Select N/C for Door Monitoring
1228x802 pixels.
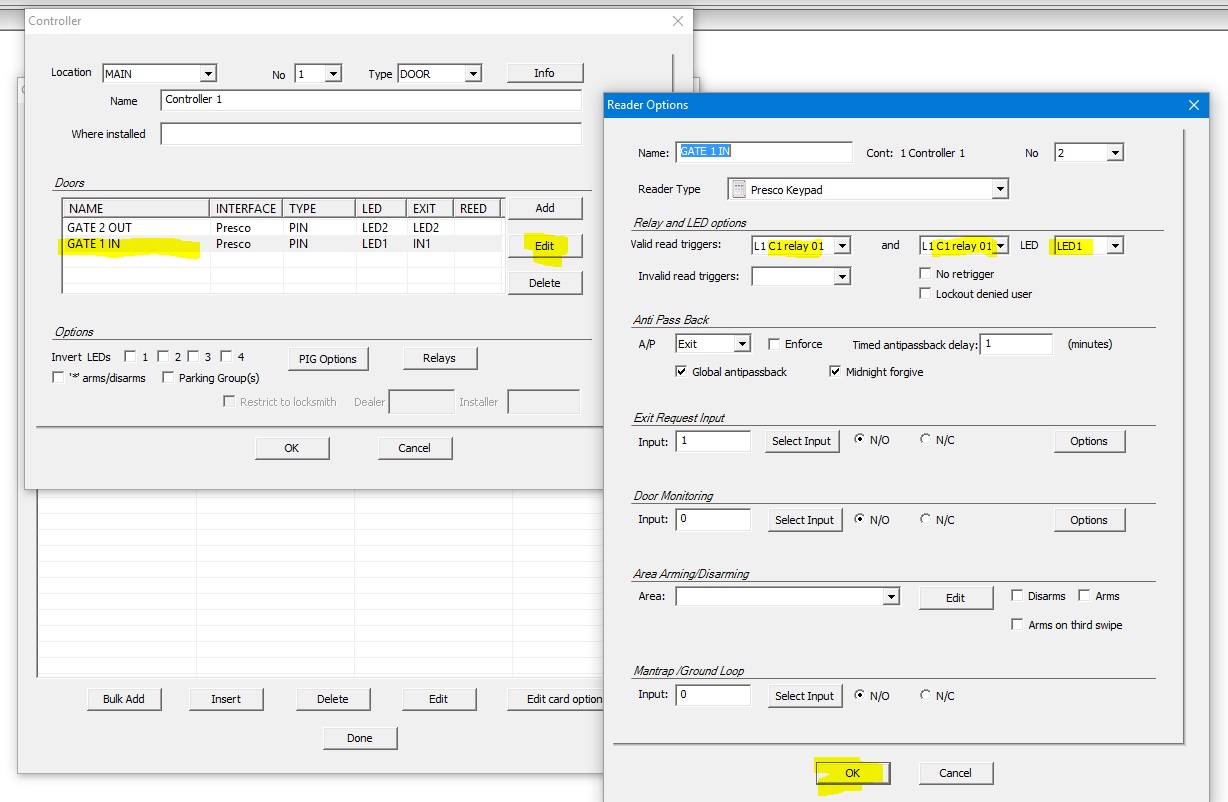[925, 519]
